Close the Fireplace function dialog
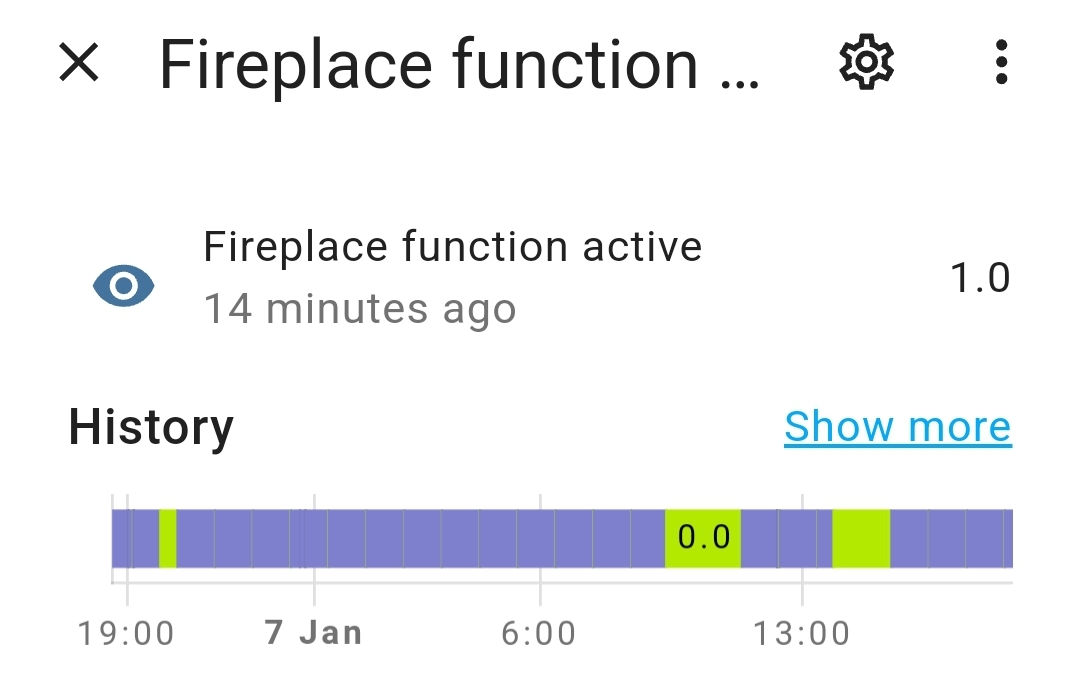1079x677 pixels. [79, 64]
